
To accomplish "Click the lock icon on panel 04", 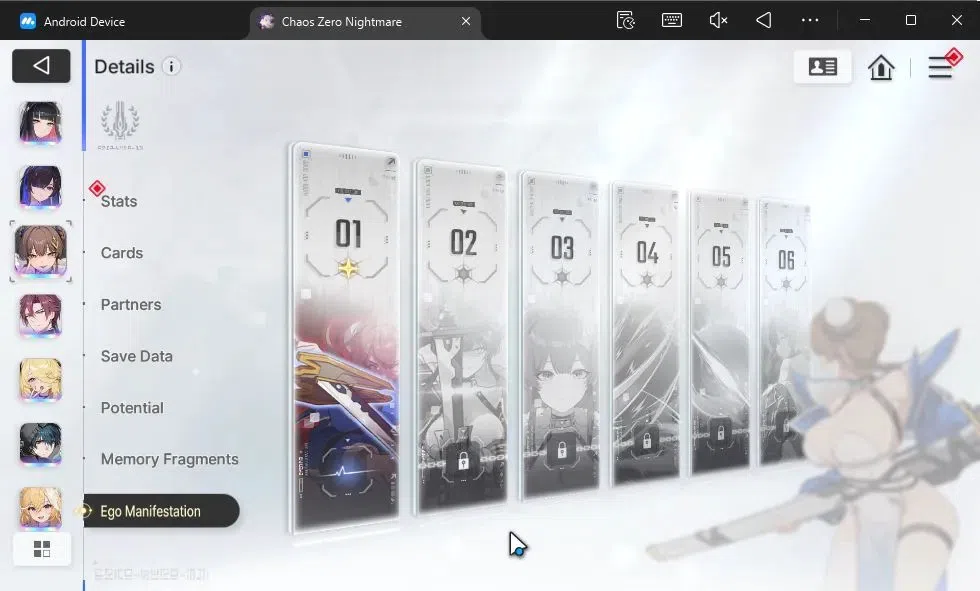I will (x=647, y=439).
